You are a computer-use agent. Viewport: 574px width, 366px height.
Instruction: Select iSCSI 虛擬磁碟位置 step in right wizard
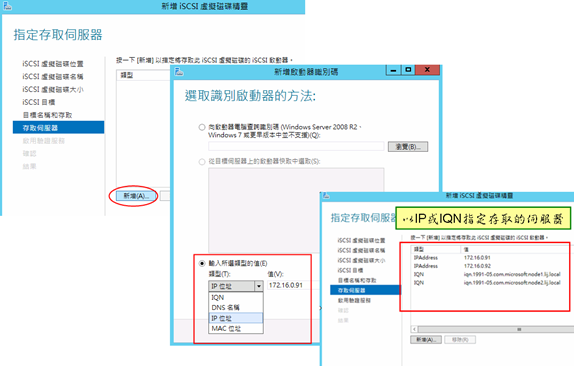[361, 240]
